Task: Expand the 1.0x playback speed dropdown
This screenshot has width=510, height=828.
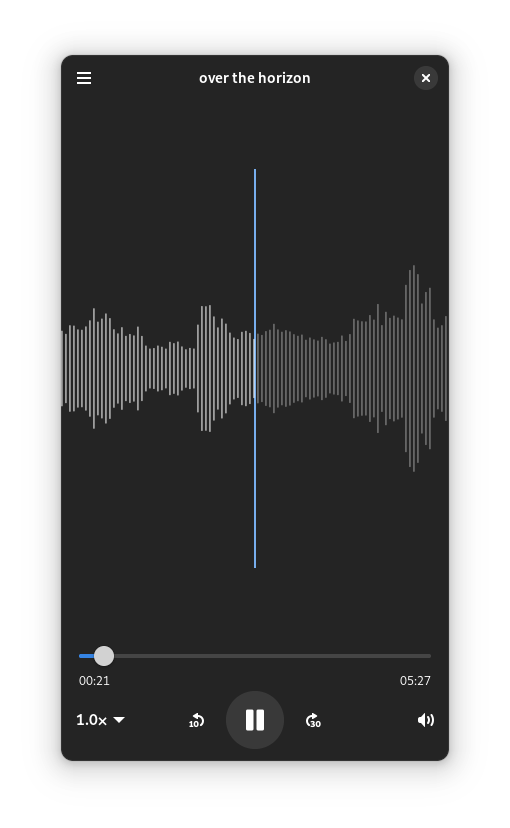Action: [x=100, y=720]
